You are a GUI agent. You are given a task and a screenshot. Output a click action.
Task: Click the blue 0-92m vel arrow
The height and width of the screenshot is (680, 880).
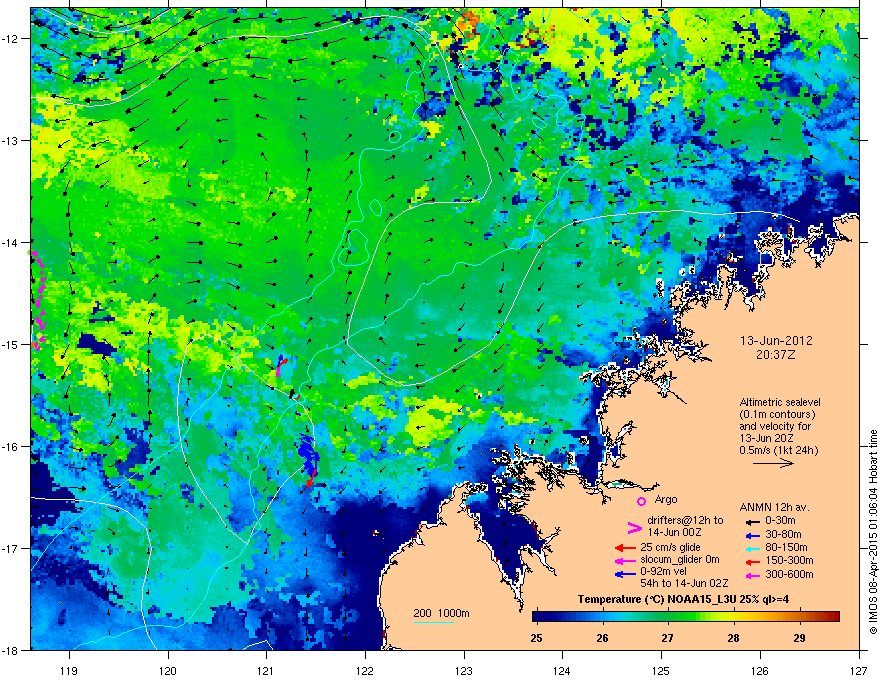[x=625, y=574]
